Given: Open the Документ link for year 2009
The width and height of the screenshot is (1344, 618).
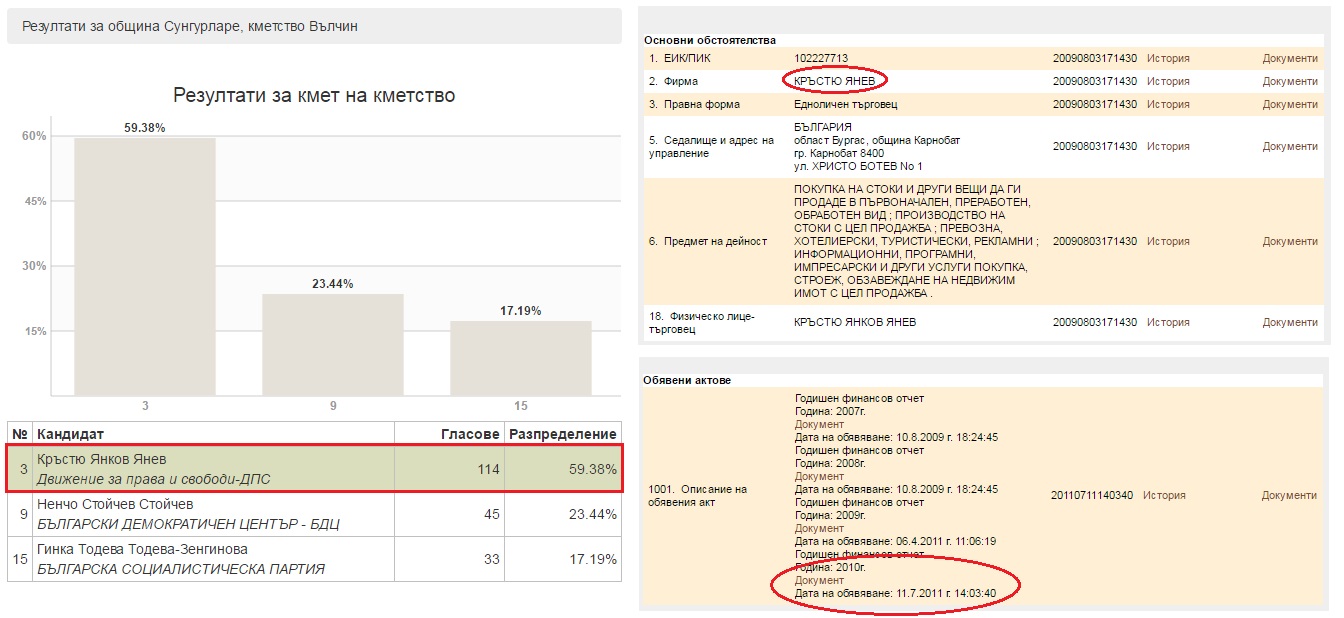Looking at the screenshot, I should coord(819,529).
